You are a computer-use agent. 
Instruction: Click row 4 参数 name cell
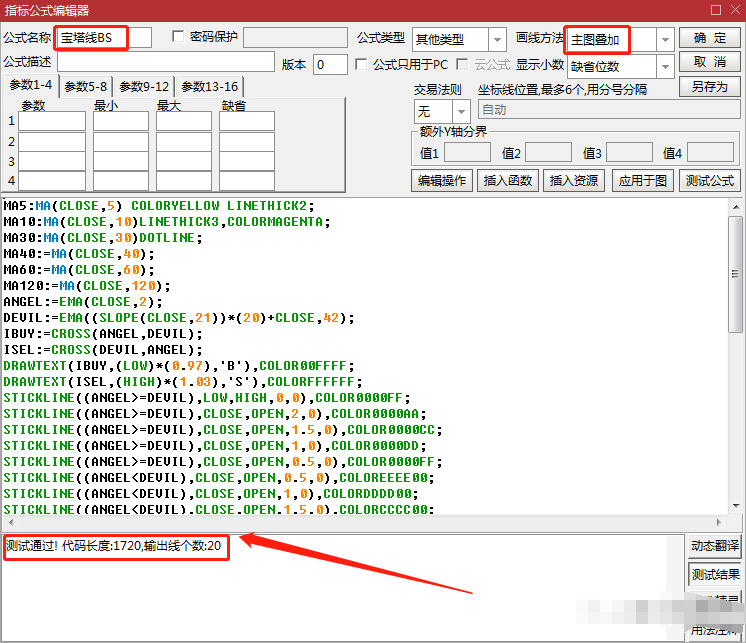(x=52, y=181)
